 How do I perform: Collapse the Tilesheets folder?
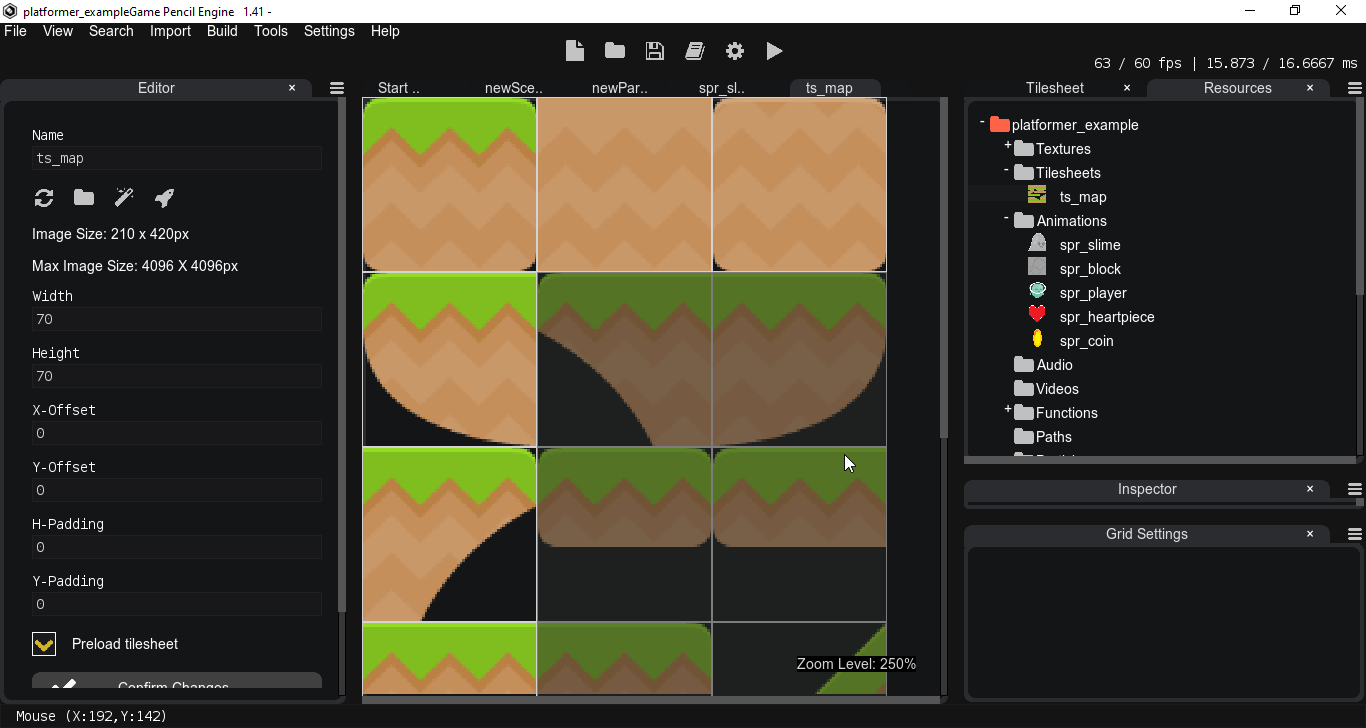tap(1007, 170)
